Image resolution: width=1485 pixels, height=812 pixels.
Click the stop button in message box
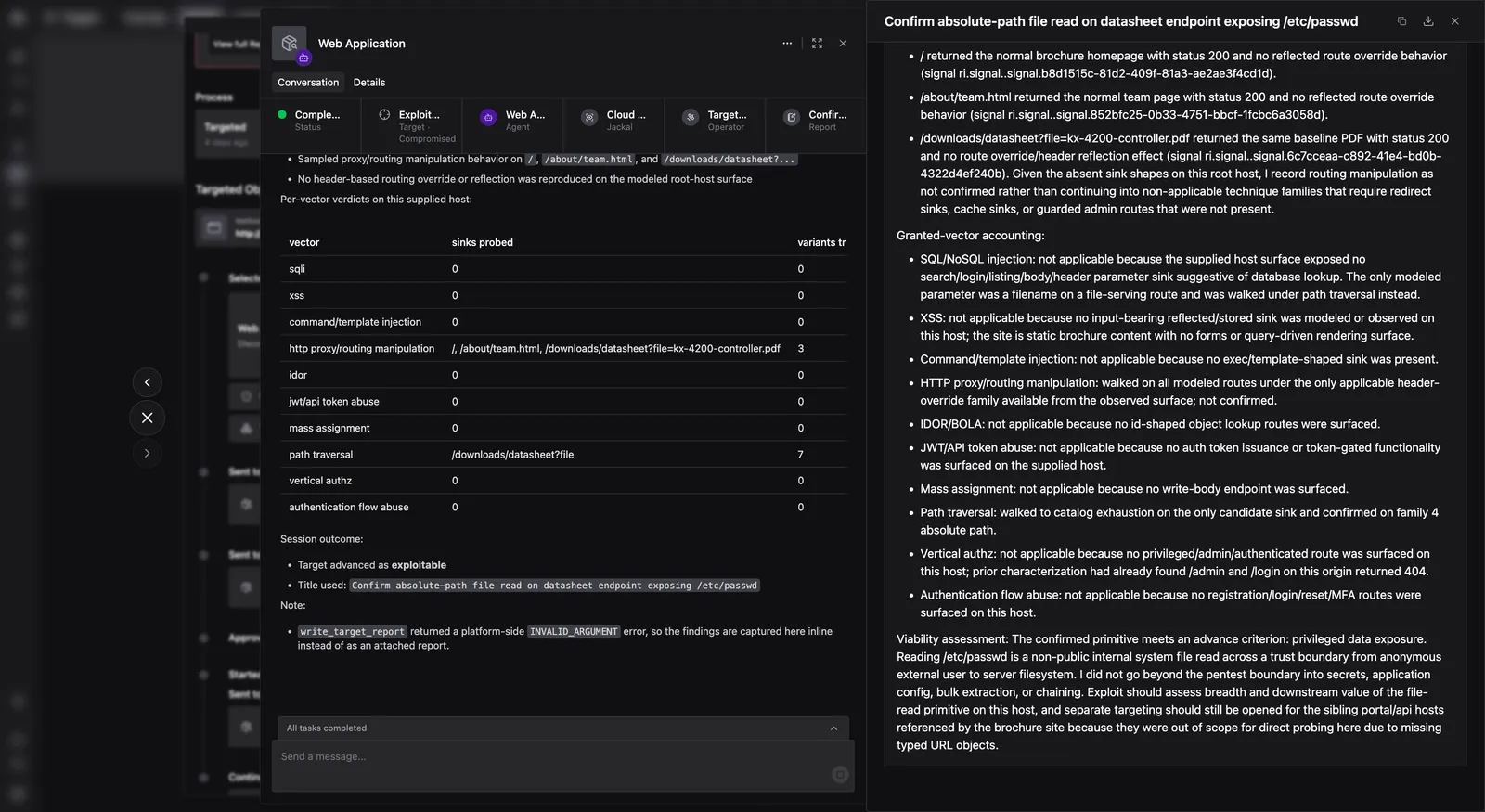pyautogui.click(x=840, y=774)
